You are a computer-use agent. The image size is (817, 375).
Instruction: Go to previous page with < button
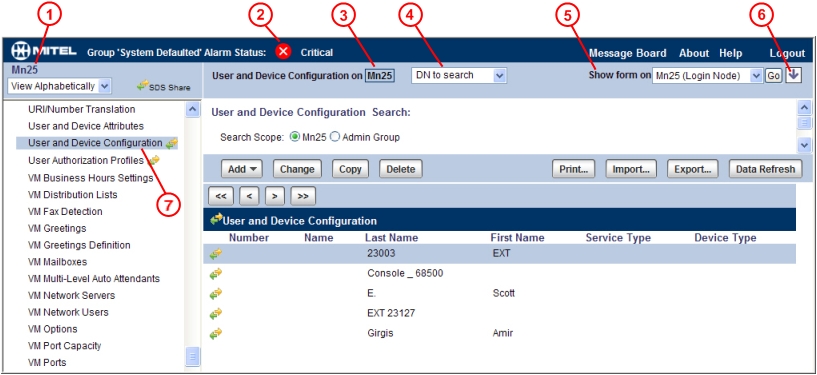[x=249, y=196]
